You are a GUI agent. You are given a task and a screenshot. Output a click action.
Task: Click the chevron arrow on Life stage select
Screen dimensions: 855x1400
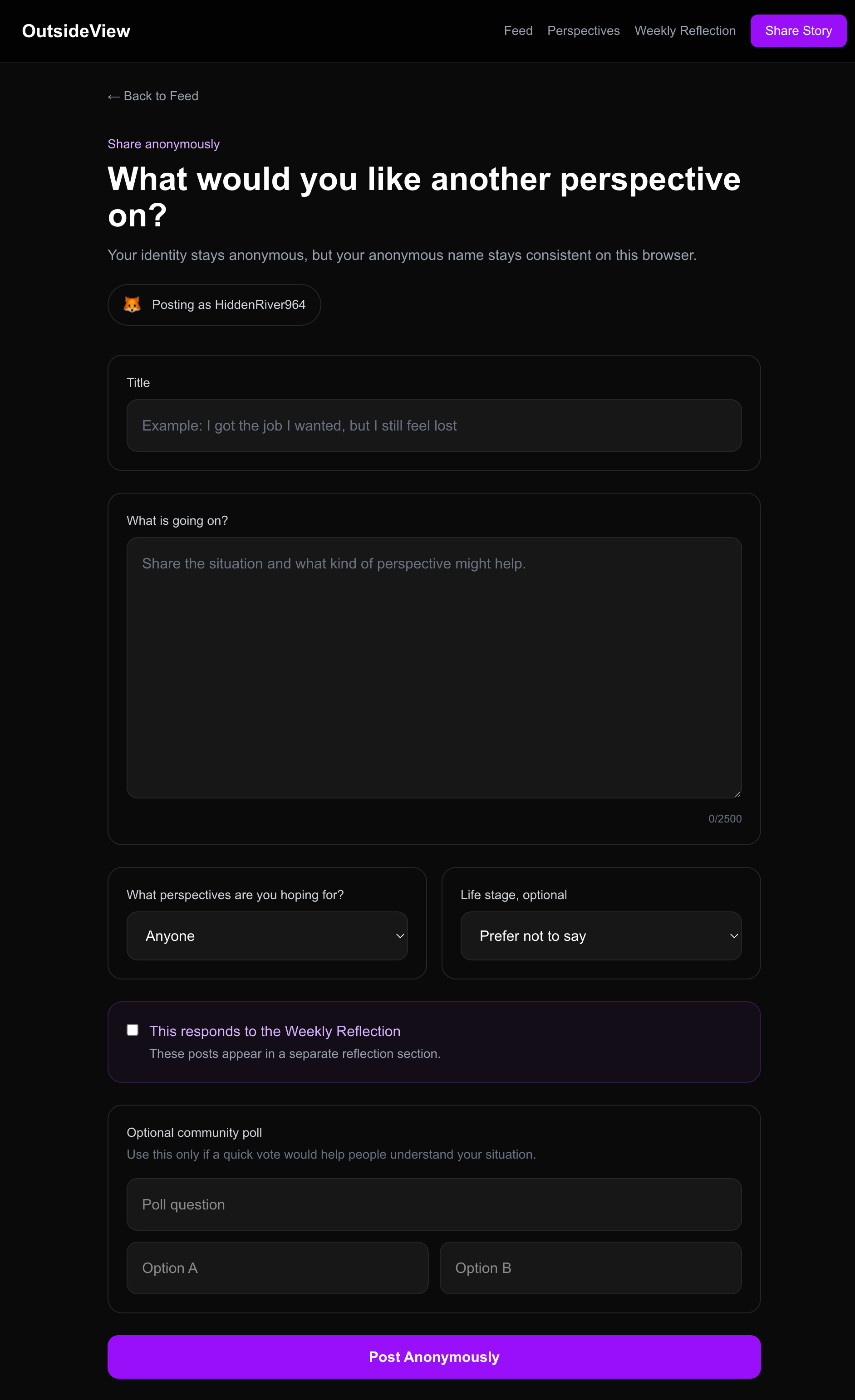click(x=734, y=936)
